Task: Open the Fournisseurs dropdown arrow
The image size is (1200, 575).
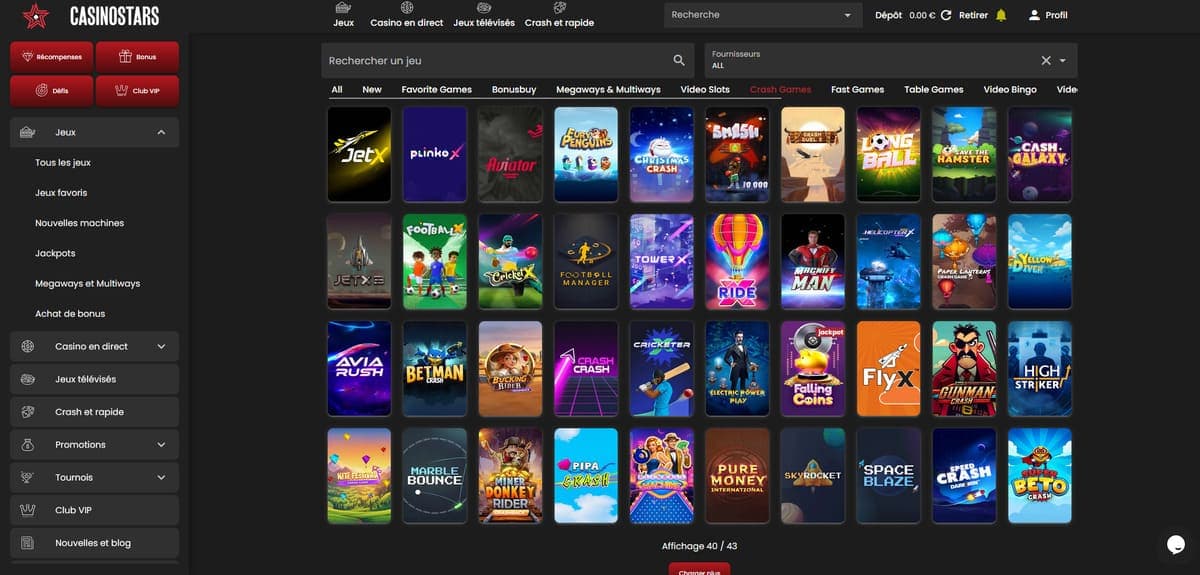Action: tap(1063, 61)
